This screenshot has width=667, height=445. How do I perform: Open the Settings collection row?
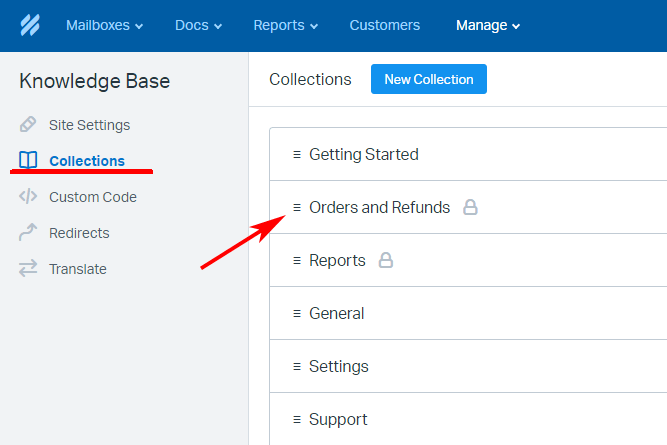[339, 367]
